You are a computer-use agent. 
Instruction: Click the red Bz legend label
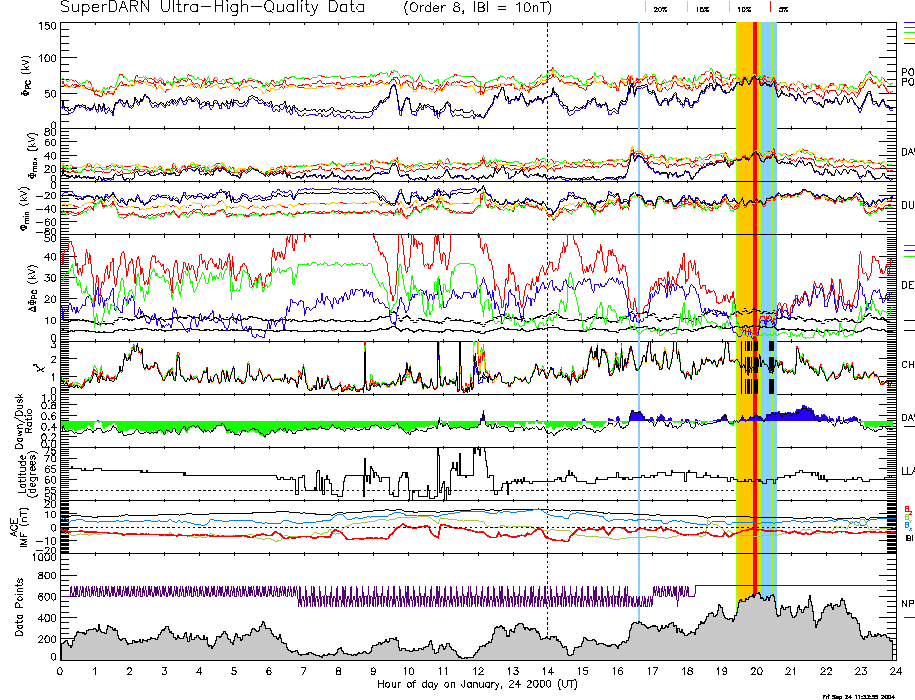click(x=908, y=510)
